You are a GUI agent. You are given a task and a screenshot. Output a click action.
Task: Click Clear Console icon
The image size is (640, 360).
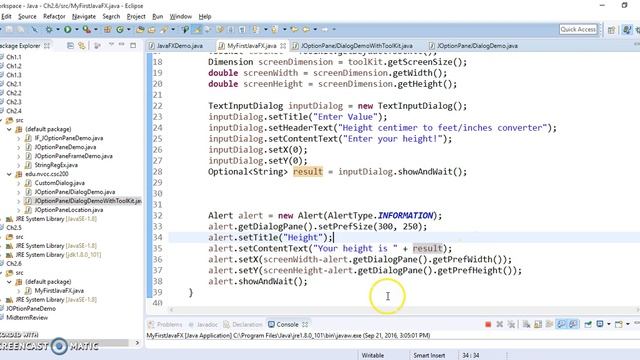(526, 324)
